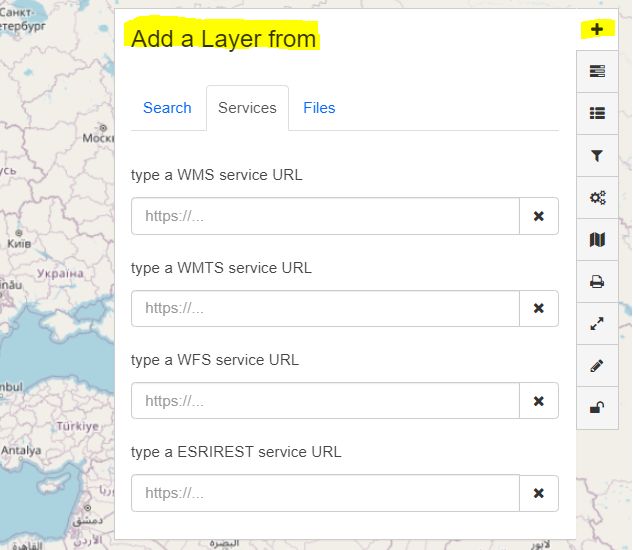Open the gears settings tool
Screen dimensions: 633x550
tap(597, 197)
